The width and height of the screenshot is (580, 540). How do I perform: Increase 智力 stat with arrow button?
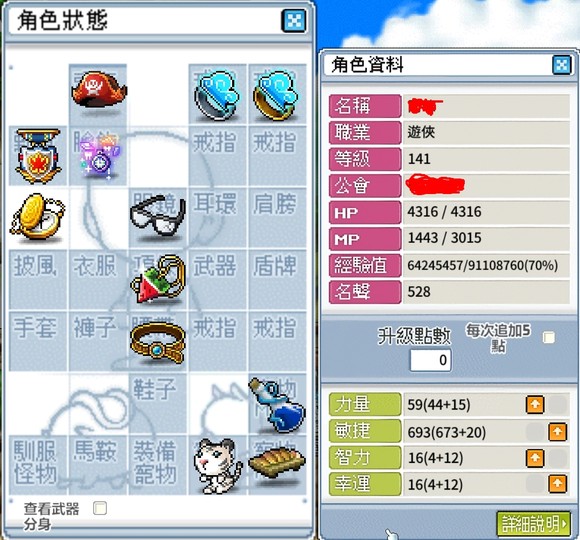pyautogui.click(x=535, y=458)
